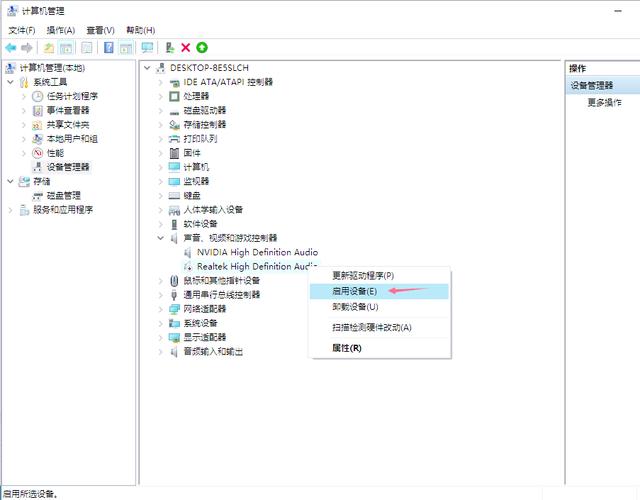Open the 文件(F) menu
This screenshot has width=640, height=500.
pyautogui.click(x=22, y=30)
